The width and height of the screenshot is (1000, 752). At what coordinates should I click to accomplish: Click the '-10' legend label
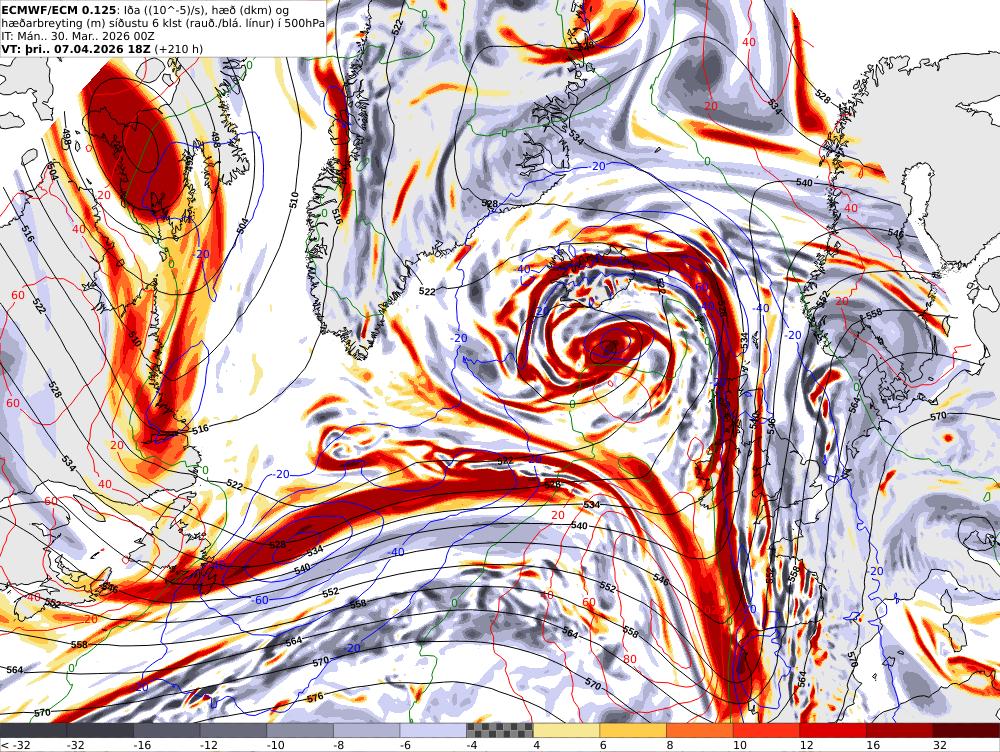pyautogui.click(x=277, y=745)
